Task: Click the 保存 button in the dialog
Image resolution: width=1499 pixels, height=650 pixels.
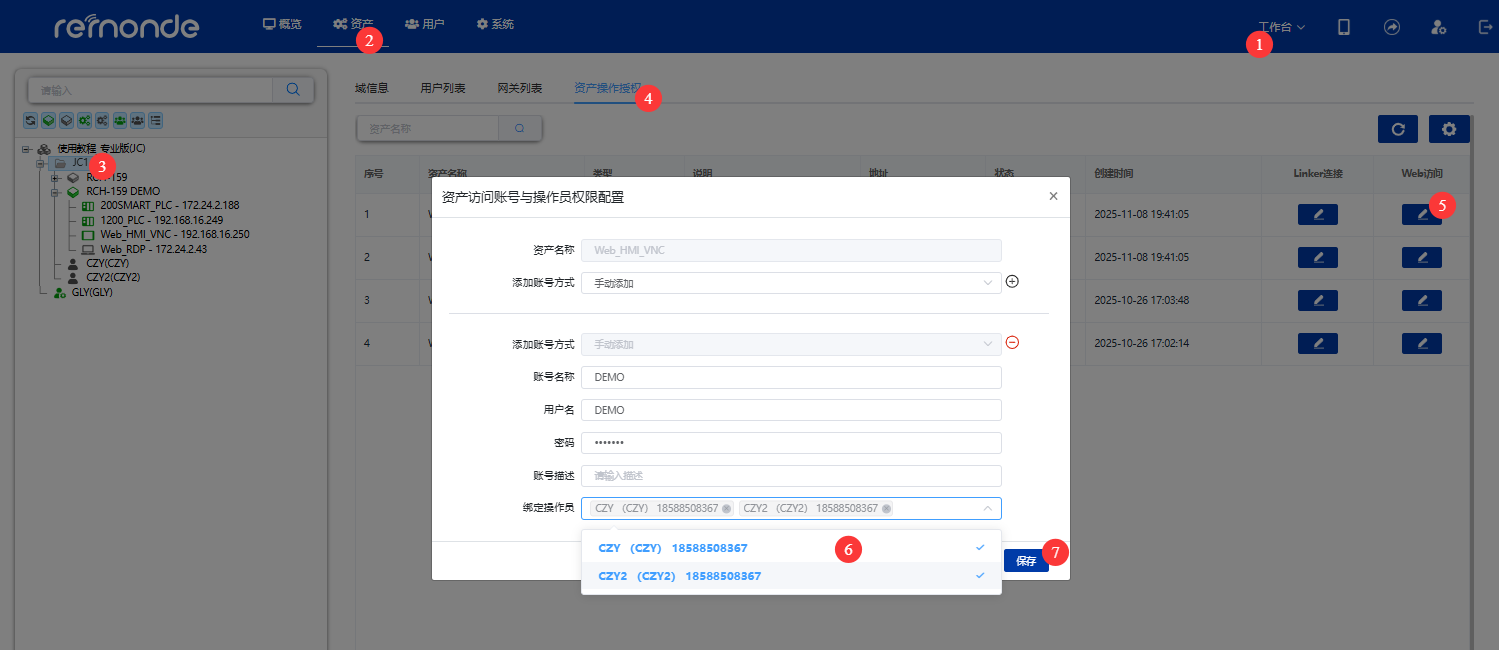Action: pos(1025,561)
